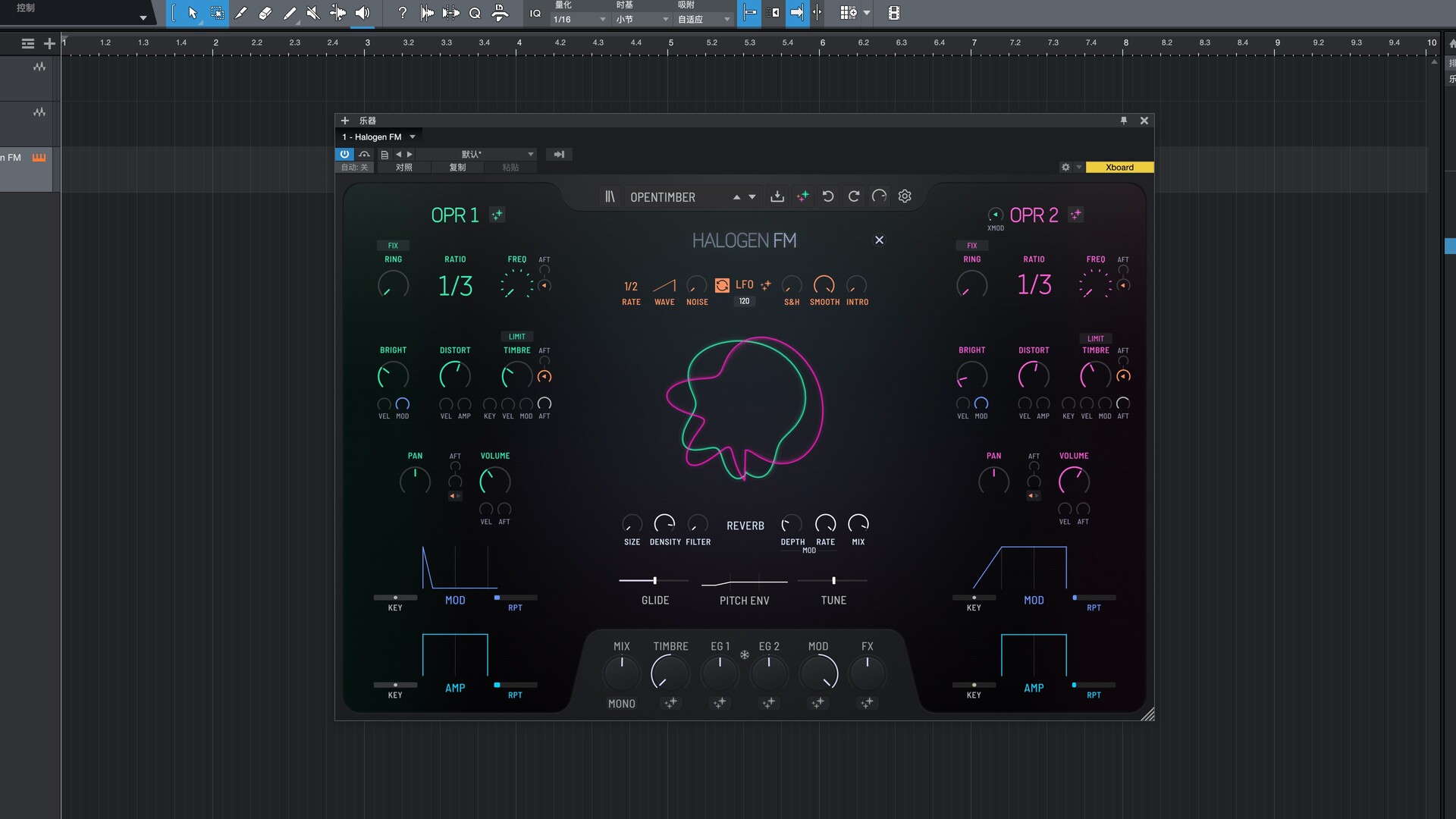Open the help question-mark tool
The image size is (1456, 819).
tap(402, 13)
